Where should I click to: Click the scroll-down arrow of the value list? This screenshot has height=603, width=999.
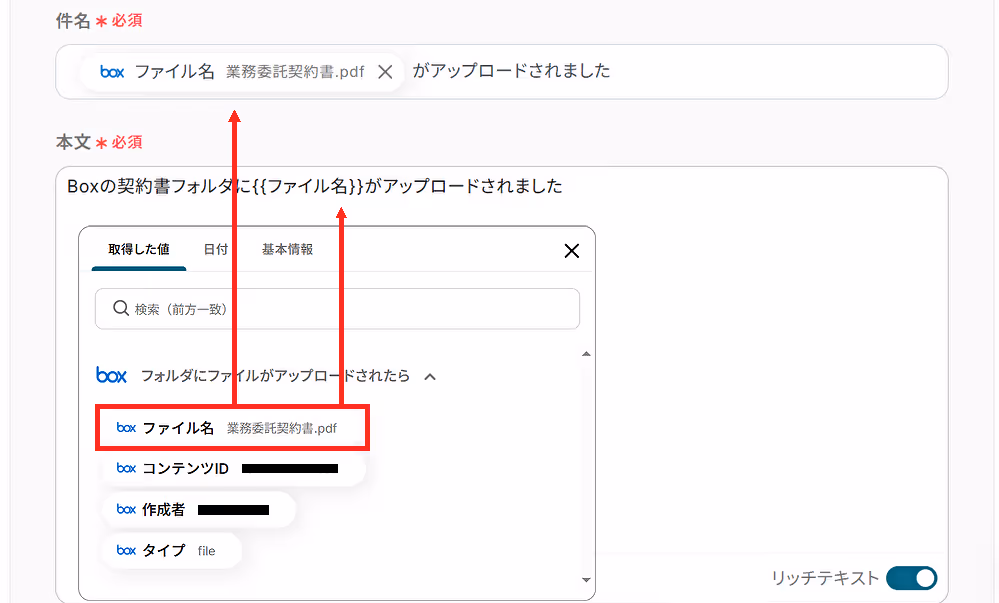586,579
